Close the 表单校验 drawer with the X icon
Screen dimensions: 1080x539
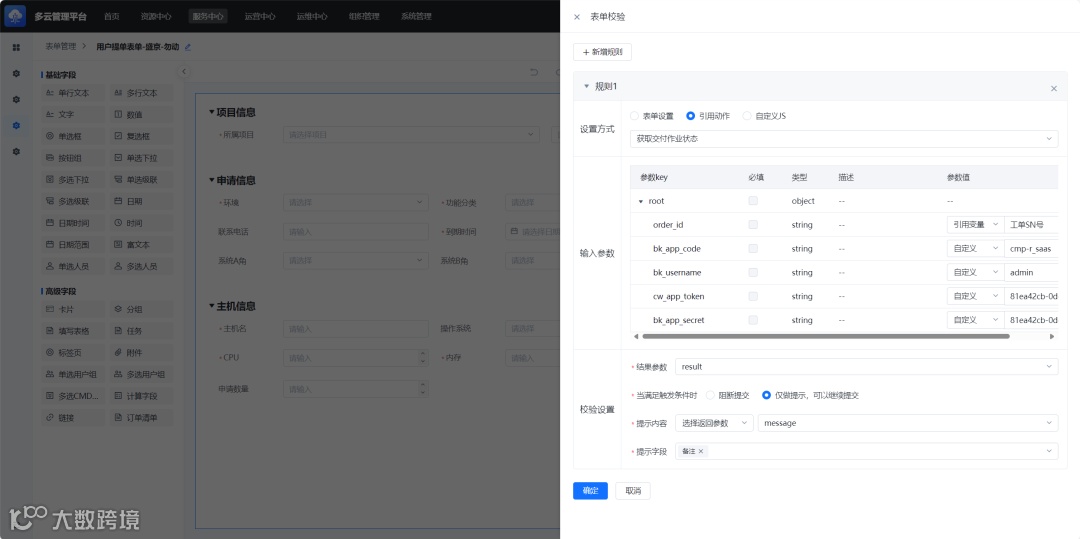[577, 17]
